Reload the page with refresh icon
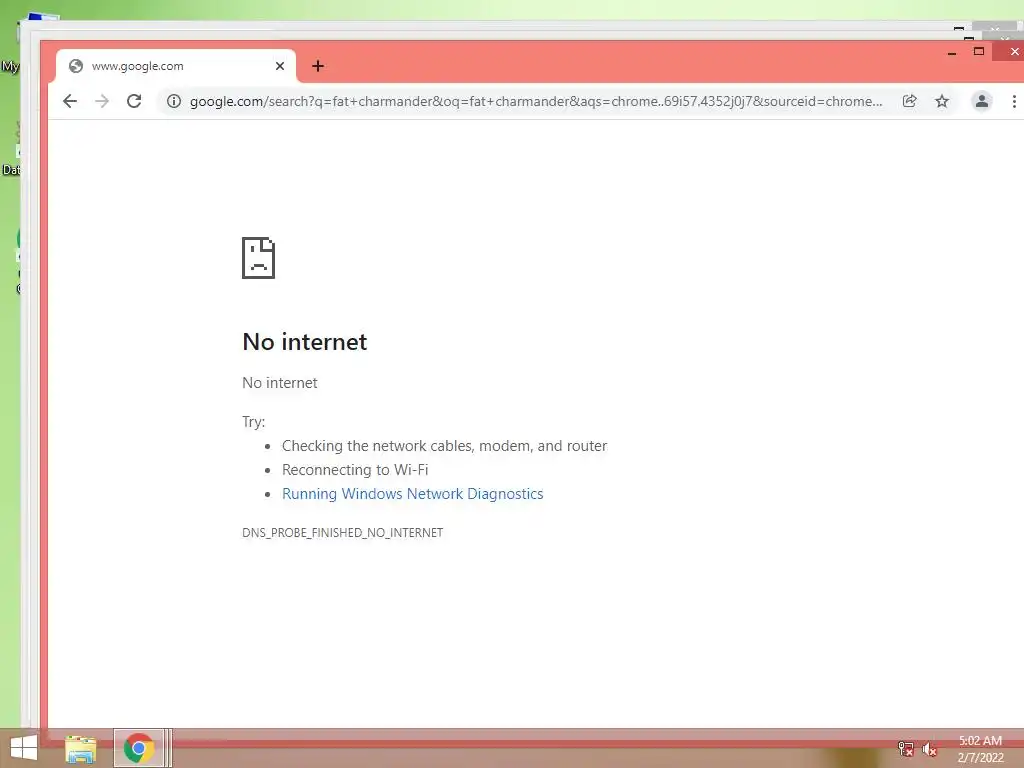This screenshot has width=1024, height=768. 134,101
